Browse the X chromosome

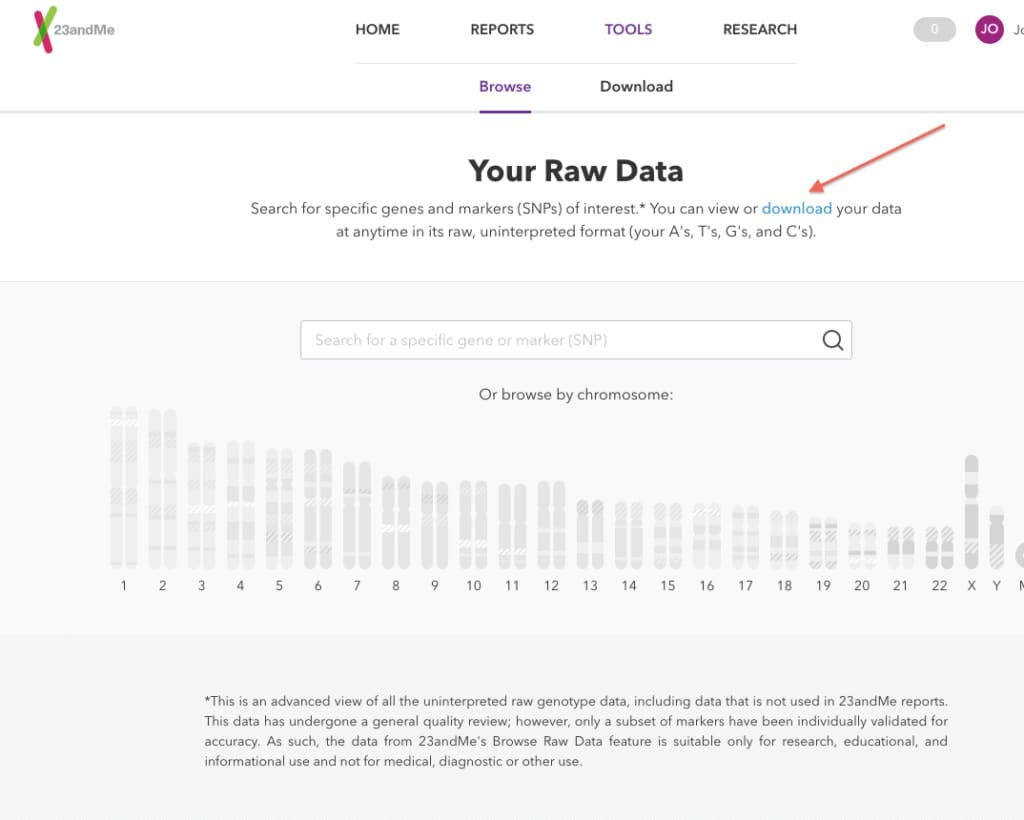pyautogui.click(x=970, y=510)
